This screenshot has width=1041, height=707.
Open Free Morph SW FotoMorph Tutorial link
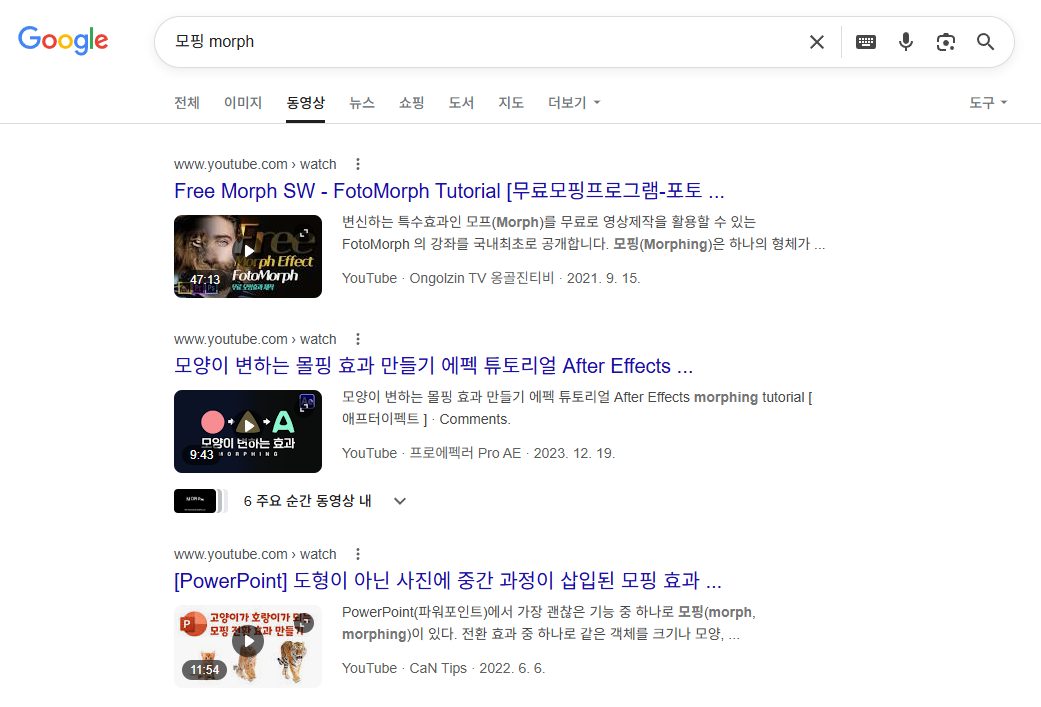pyautogui.click(x=449, y=191)
